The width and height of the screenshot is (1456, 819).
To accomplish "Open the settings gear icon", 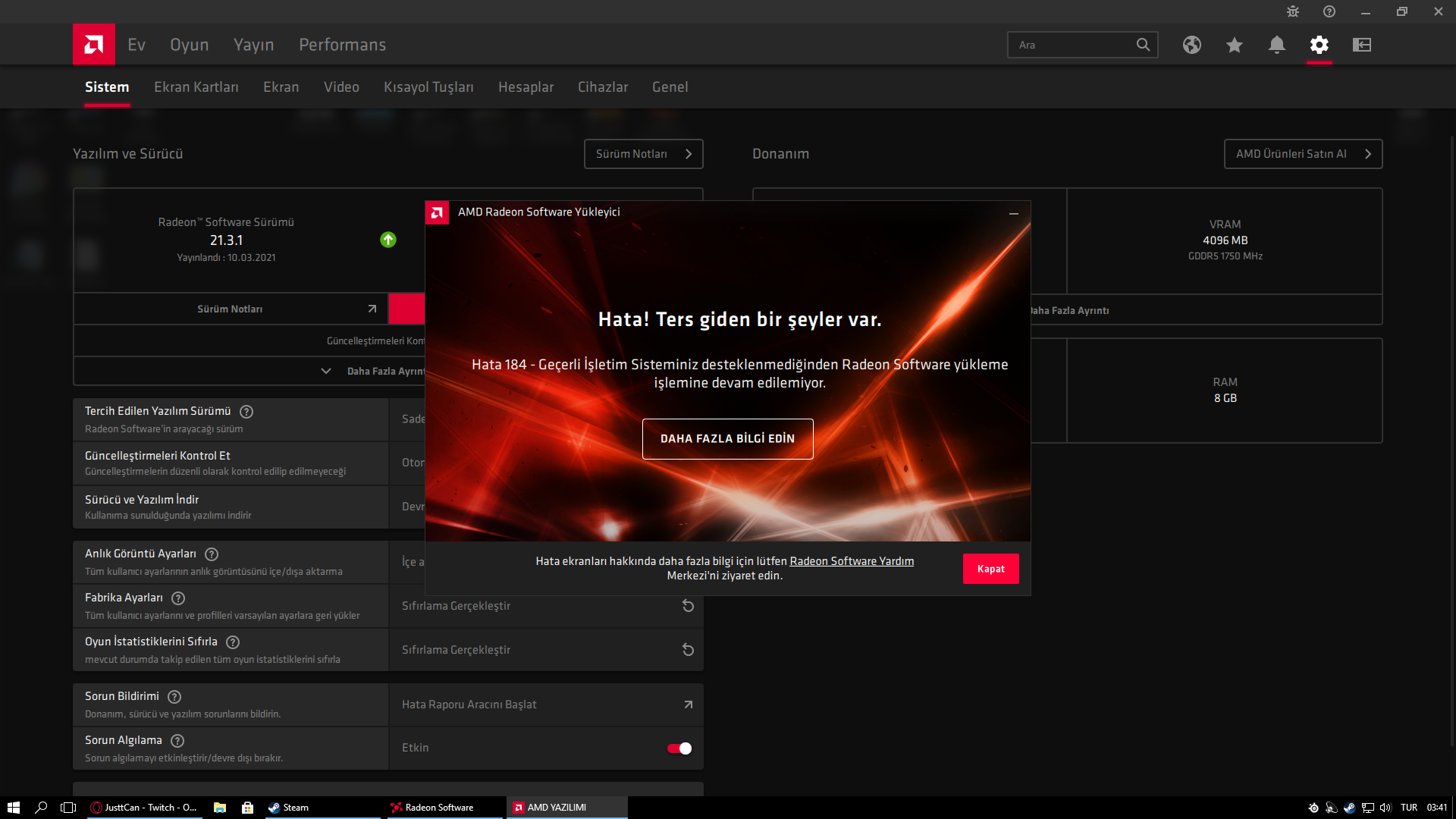I will coord(1319,45).
